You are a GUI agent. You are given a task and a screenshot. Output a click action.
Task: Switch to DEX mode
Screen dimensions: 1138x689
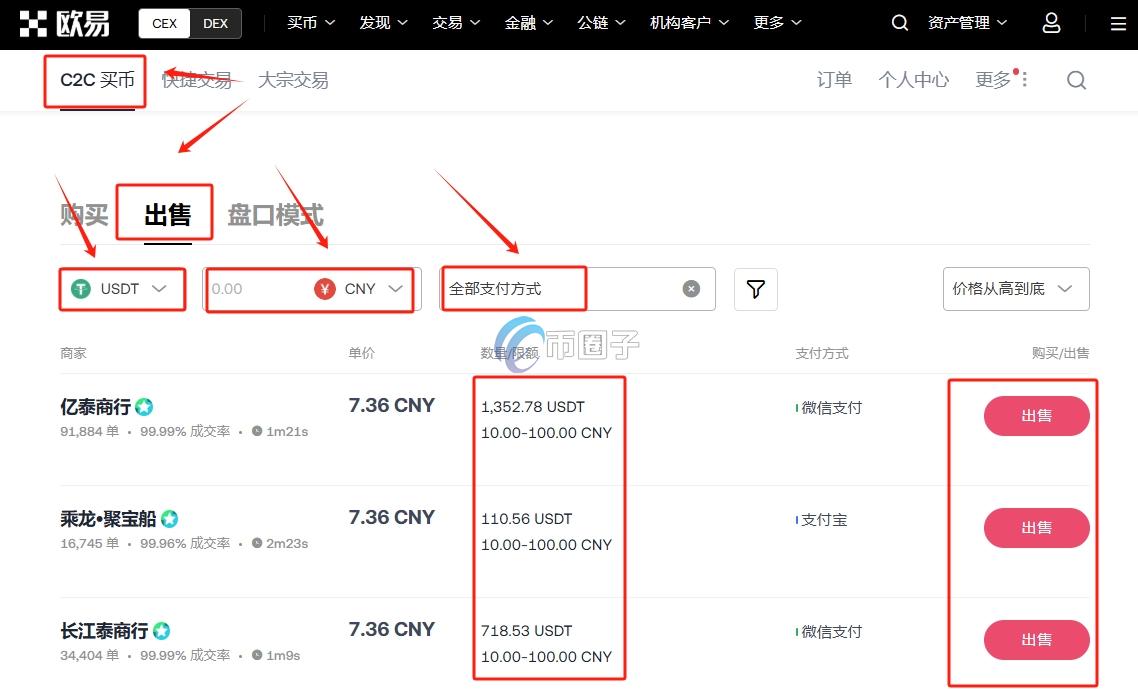(215, 22)
